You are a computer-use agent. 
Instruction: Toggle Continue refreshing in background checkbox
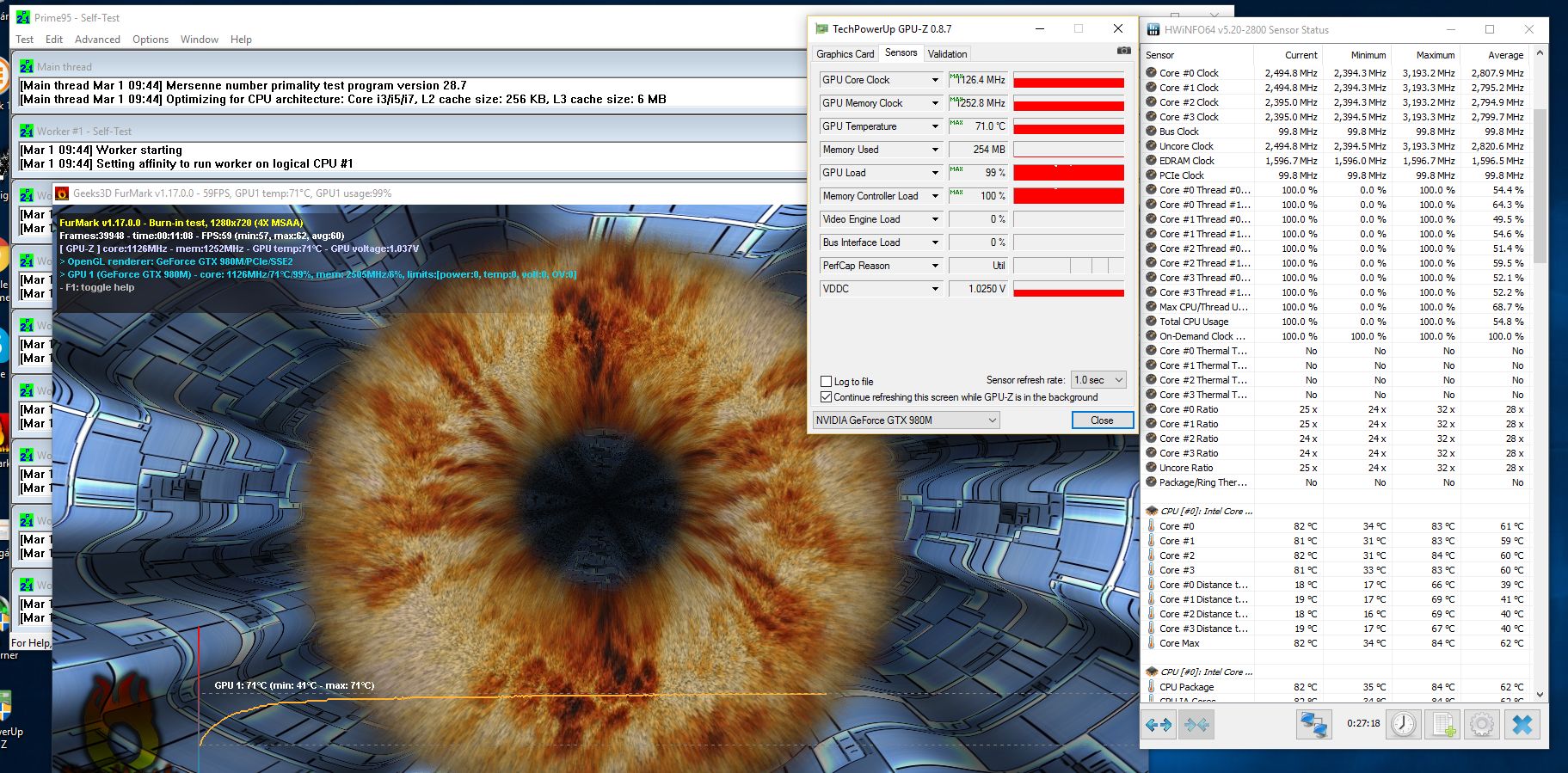827,397
